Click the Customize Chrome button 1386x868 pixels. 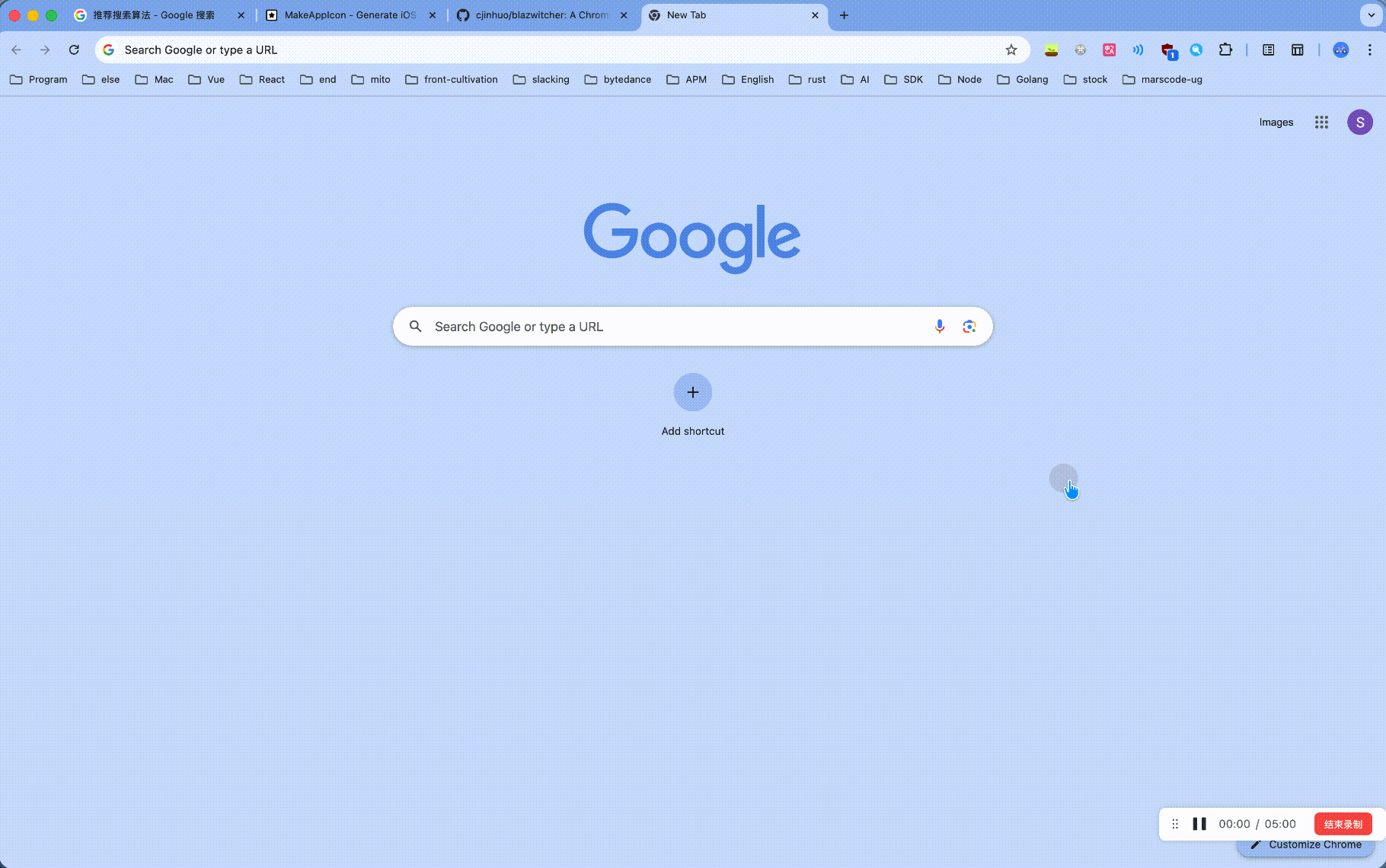coord(1306,845)
